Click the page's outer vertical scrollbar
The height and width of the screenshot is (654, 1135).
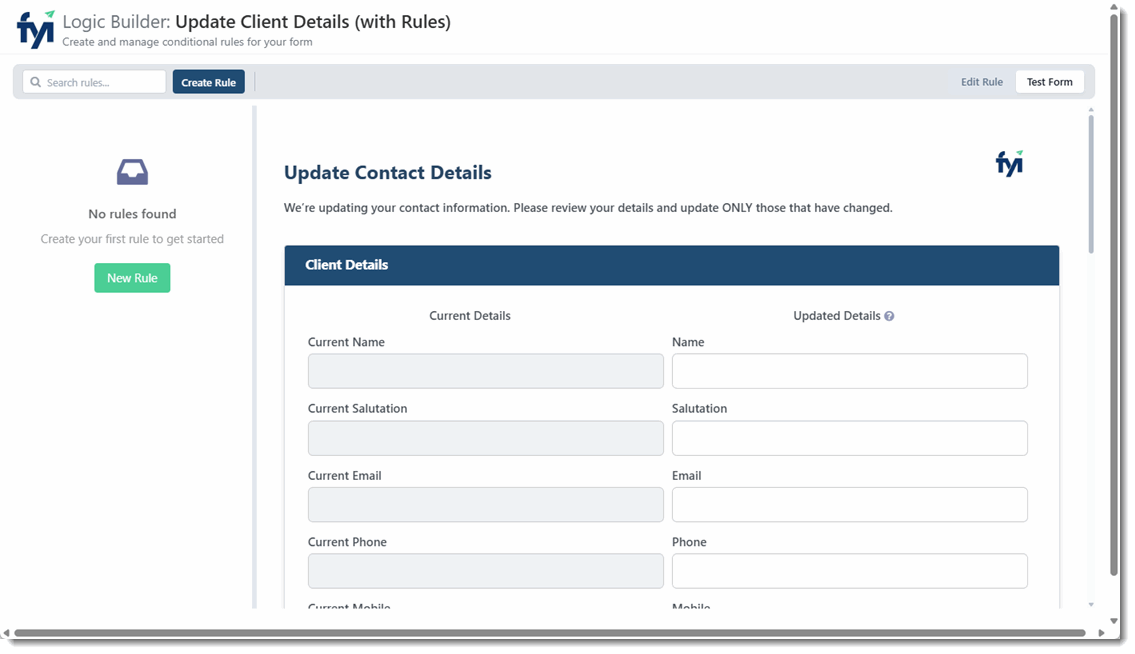[1115, 293]
